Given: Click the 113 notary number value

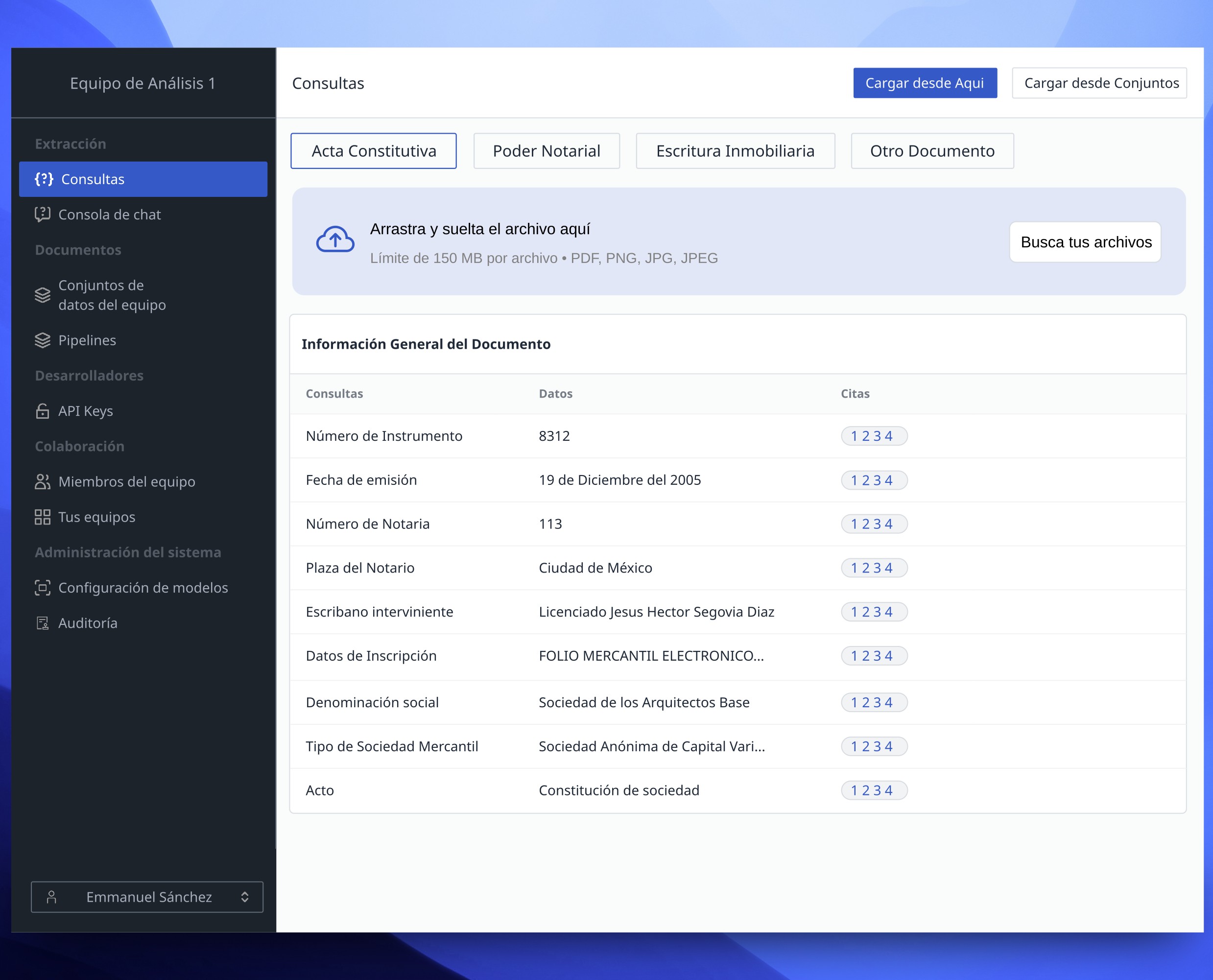Looking at the screenshot, I should point(550,524).
